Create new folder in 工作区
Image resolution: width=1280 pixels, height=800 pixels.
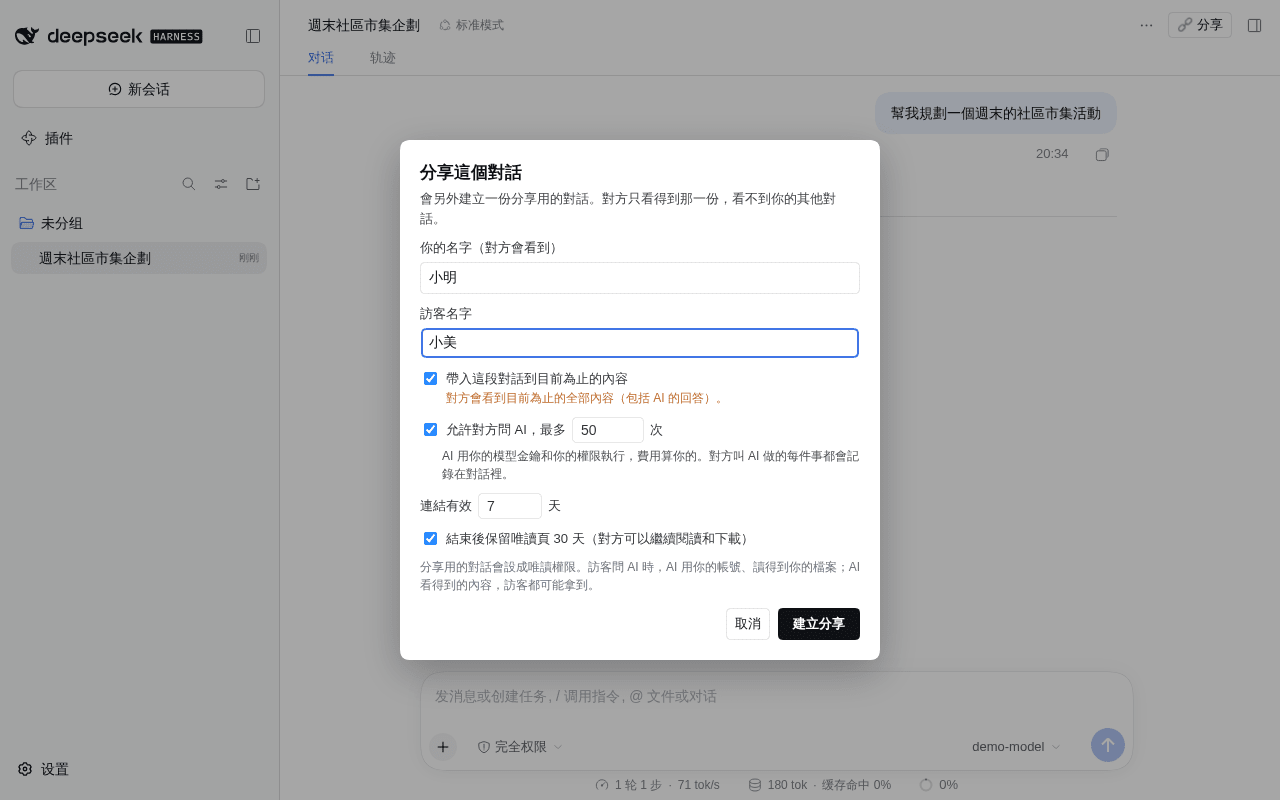click(253, 184)
